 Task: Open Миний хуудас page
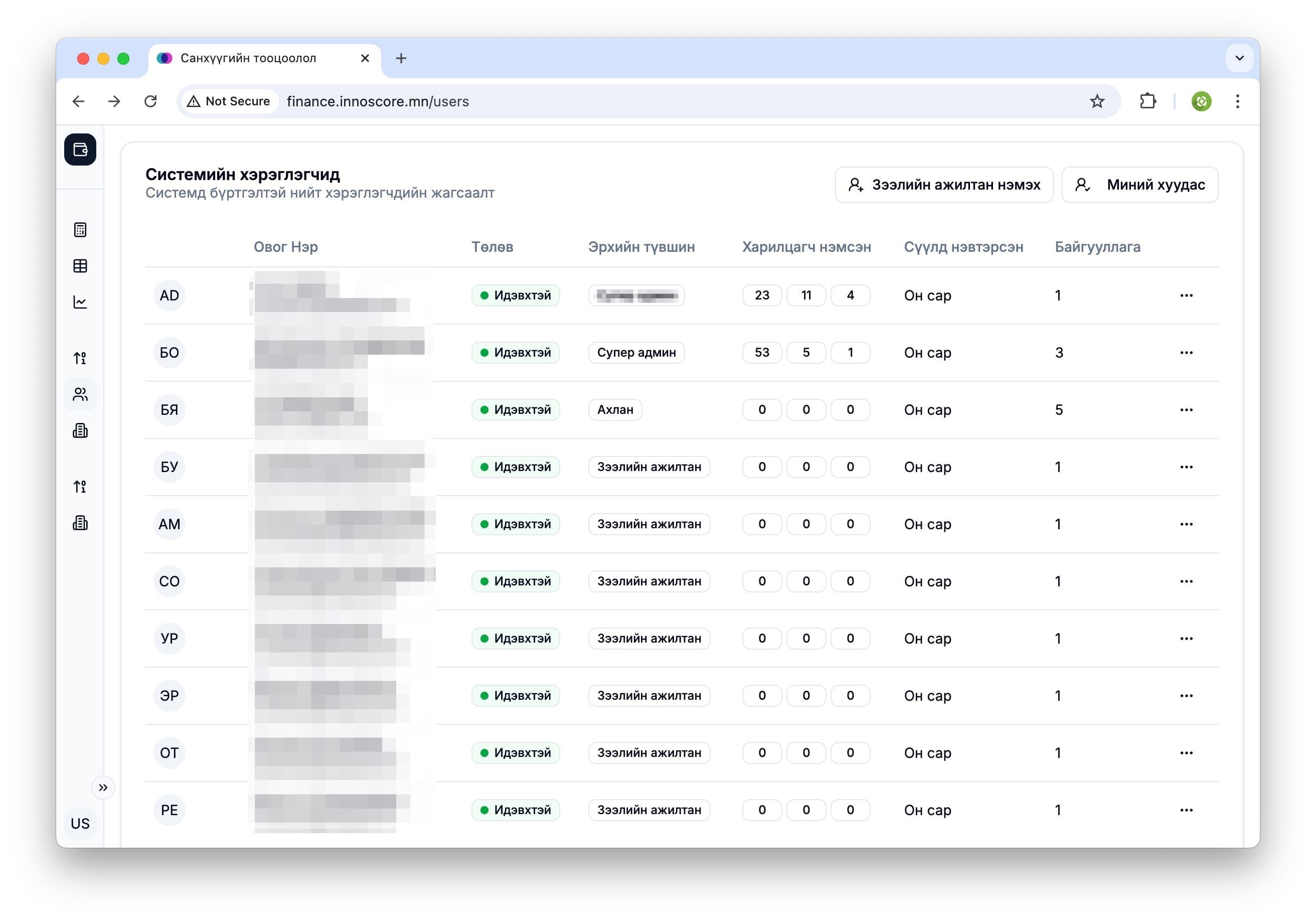(x=1139, y=185)
